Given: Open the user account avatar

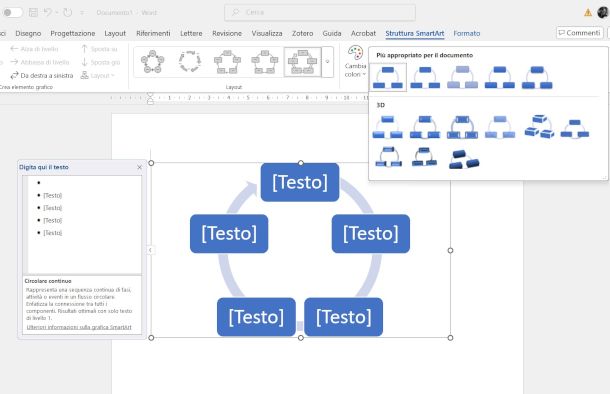Looking at the screenshot, I should click(603, 12).
